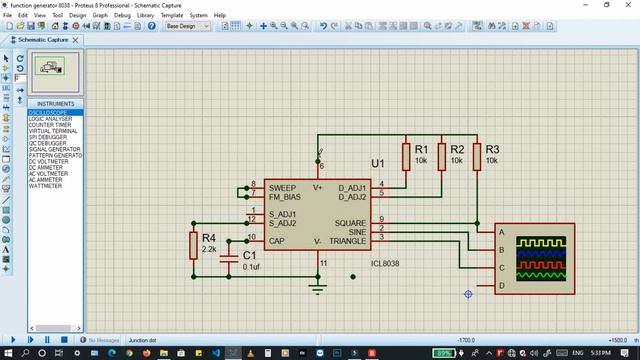Select DC VOLTMETER in instruments list
The width and height of the screenshot is (640, 360).
56,161
